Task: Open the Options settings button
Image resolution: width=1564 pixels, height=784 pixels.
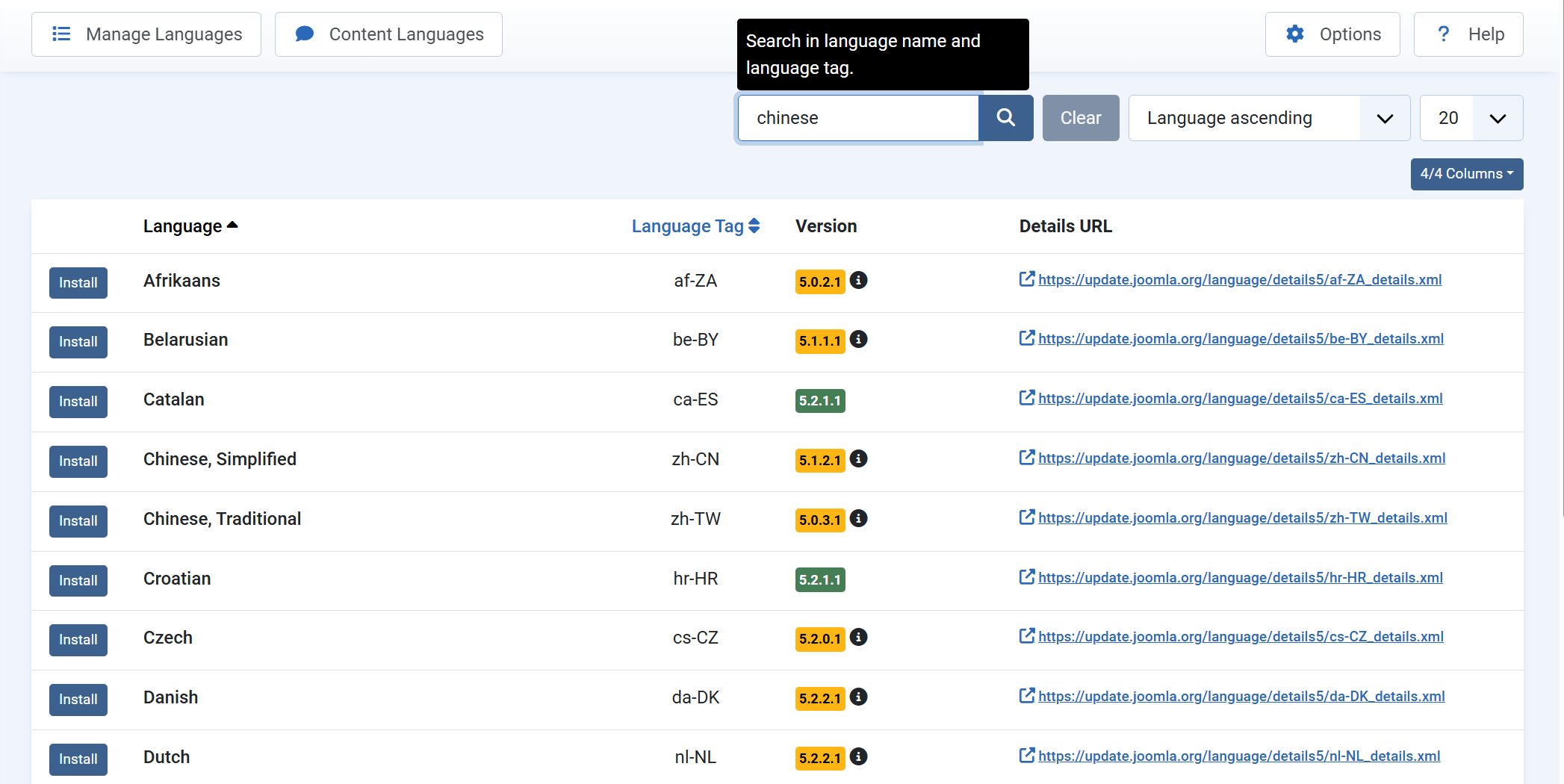Action: tap(1332, 34)
